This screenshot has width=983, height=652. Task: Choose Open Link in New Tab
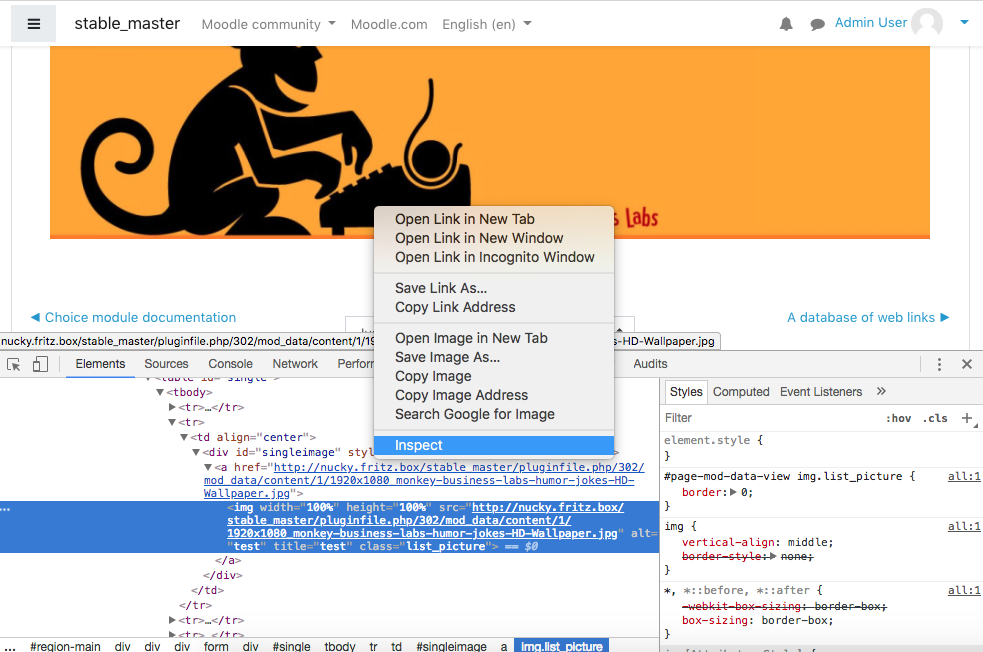pyautogui.click(x=465, y=219)
